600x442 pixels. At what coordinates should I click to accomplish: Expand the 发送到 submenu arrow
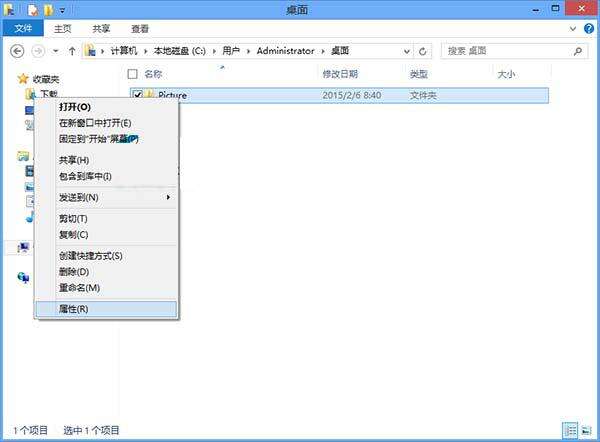point(168,197)
